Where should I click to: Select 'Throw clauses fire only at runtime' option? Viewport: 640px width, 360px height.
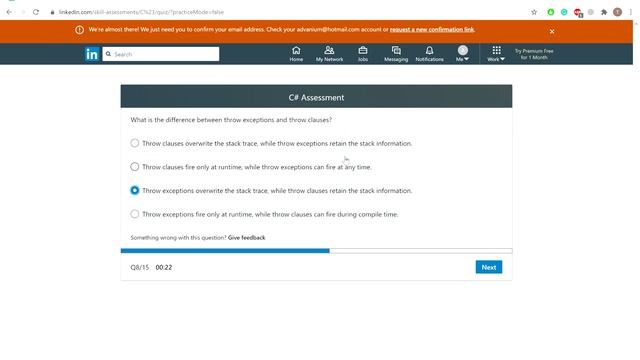coord(135,167)
